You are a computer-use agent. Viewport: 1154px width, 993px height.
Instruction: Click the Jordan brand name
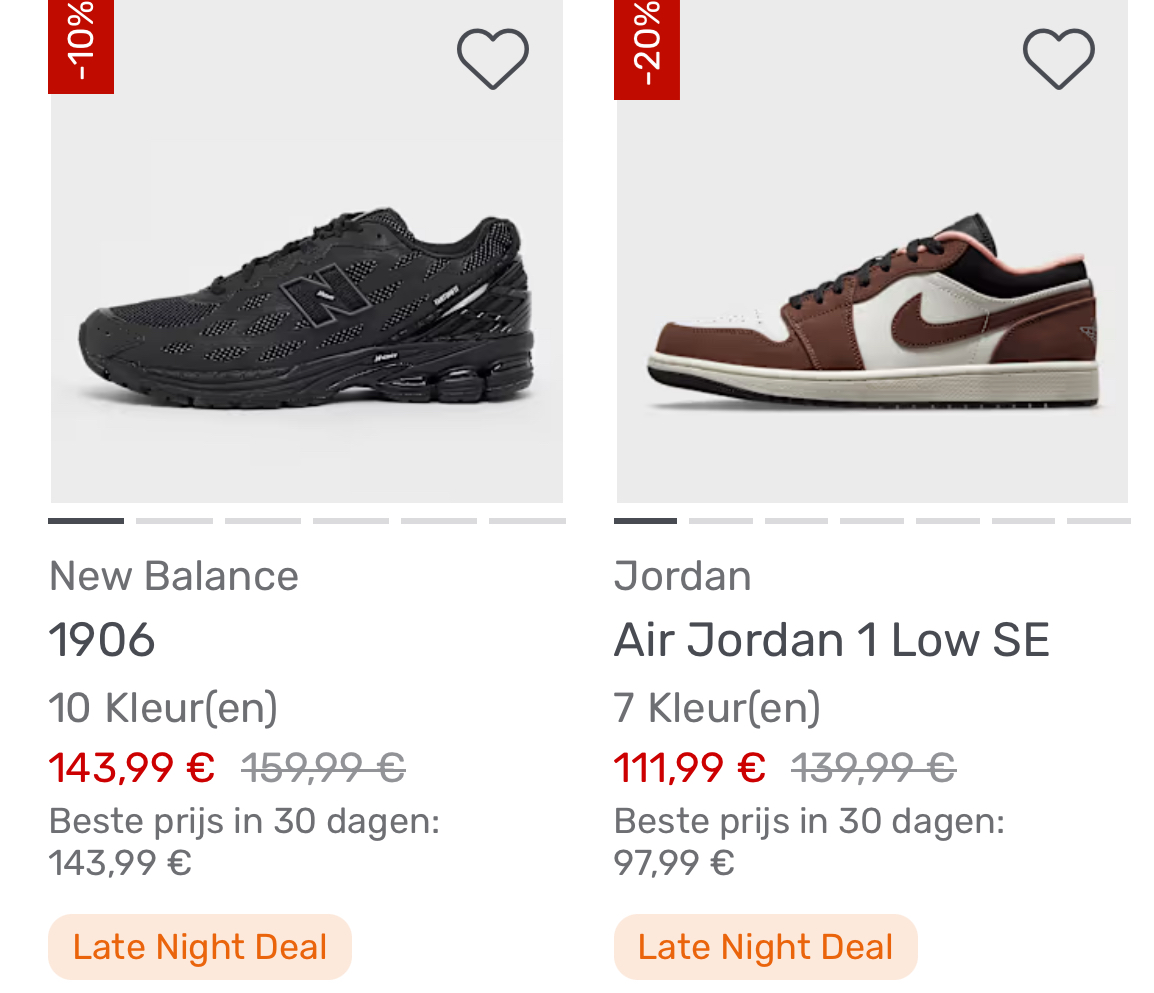point(682,575)
